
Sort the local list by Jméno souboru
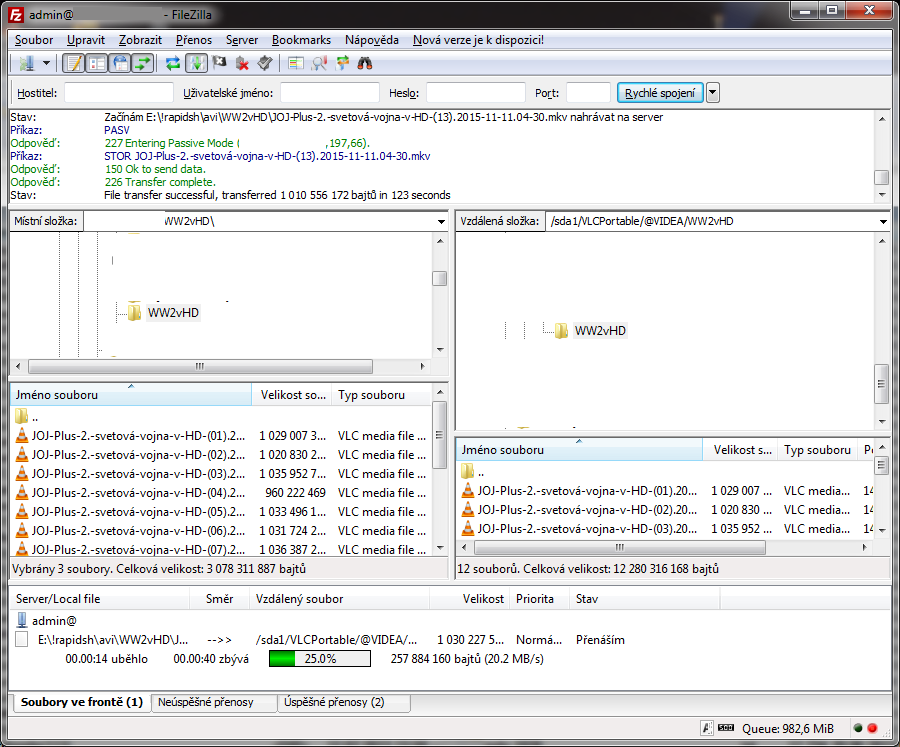click(x=130, y=395)
